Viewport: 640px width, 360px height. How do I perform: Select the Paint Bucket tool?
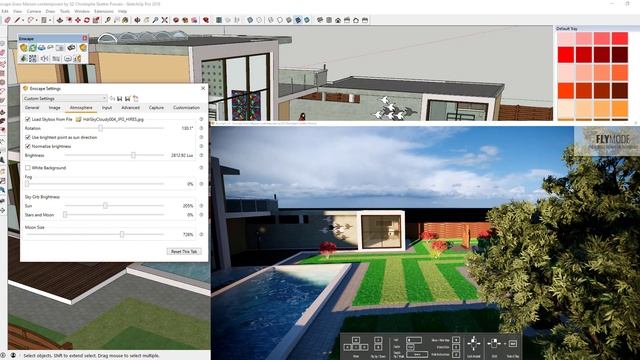[x=125, y=20]
